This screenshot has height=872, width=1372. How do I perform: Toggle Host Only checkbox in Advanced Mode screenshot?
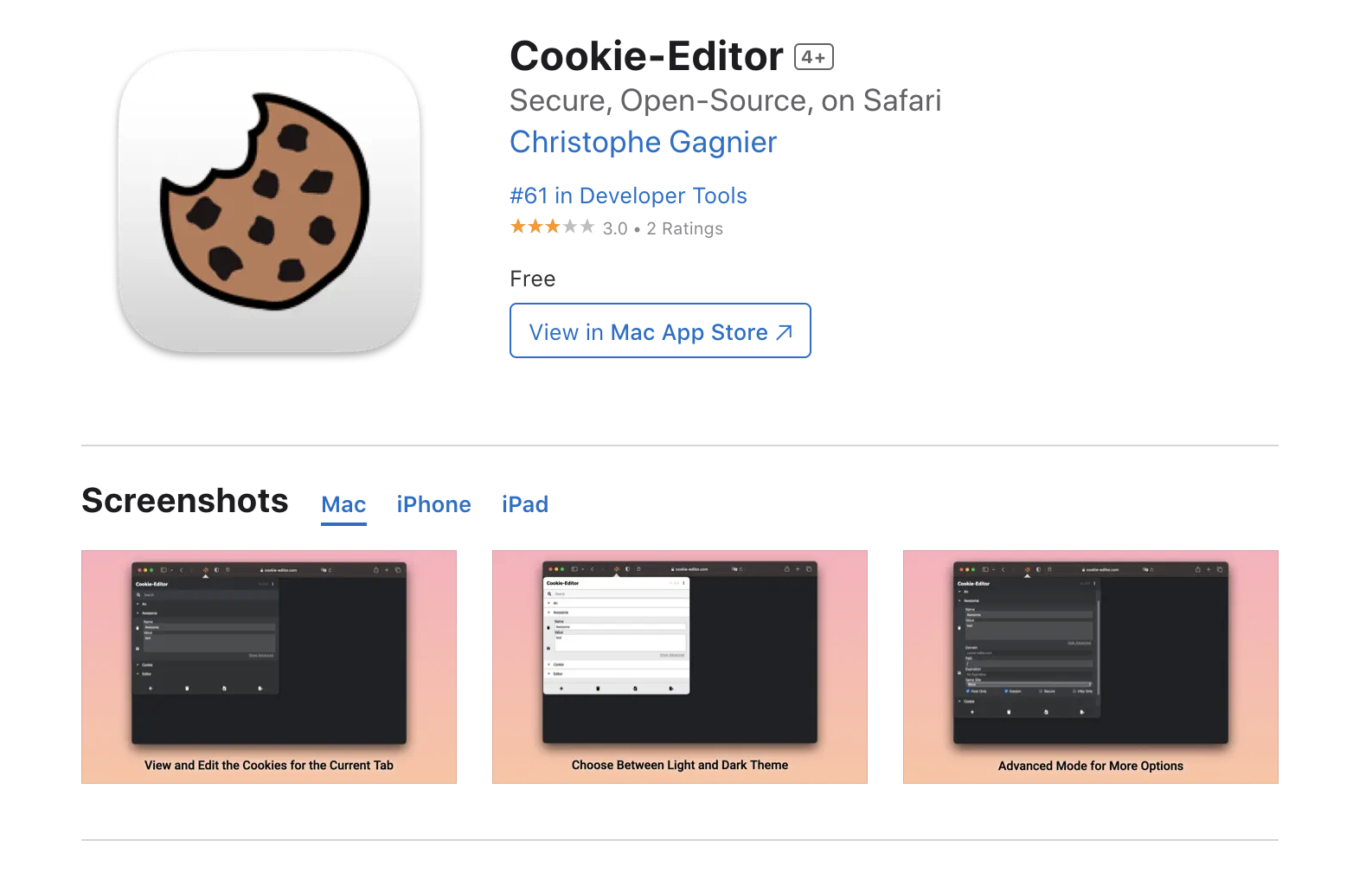[x=968, y=691]
